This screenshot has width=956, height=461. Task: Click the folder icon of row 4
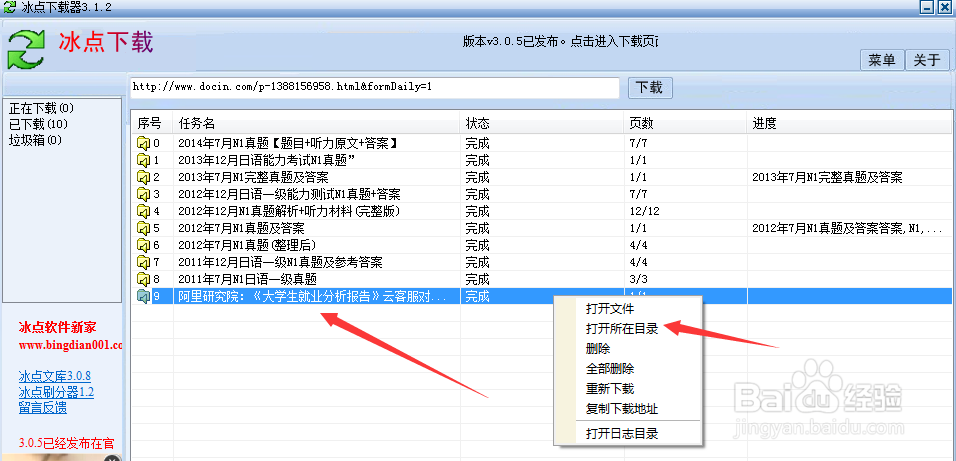pyautogui.click(x=143, y=212)
